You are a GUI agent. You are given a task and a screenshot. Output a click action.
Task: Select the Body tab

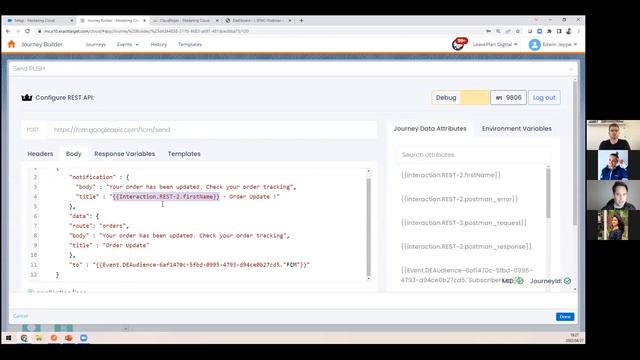[73, 154]
